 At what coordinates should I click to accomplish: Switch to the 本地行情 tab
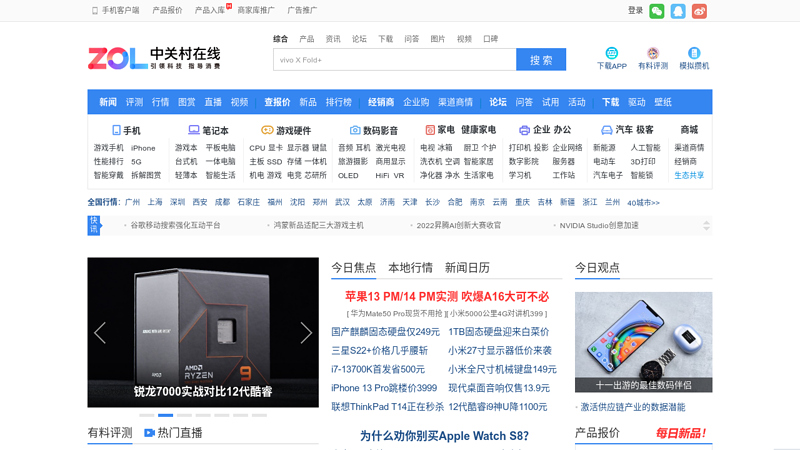coord(410,267)
